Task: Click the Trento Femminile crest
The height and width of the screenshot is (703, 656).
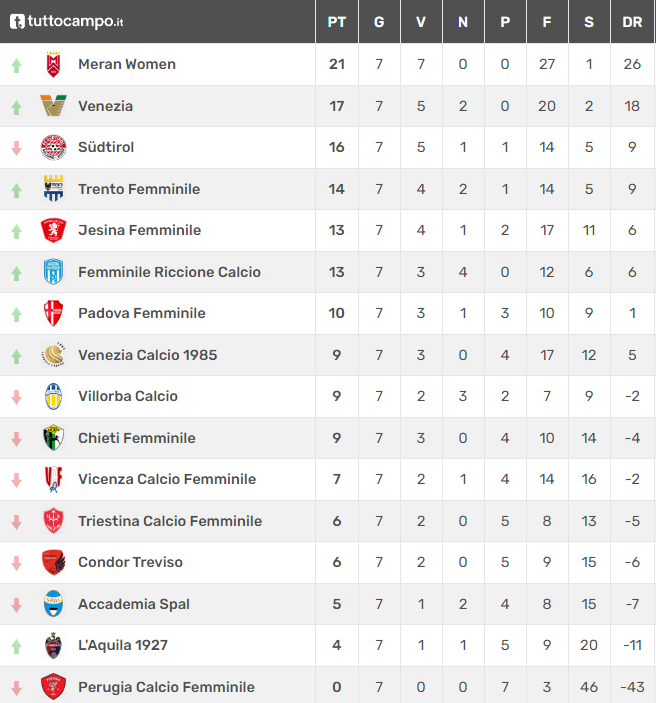Action: [x=53, y=189]
